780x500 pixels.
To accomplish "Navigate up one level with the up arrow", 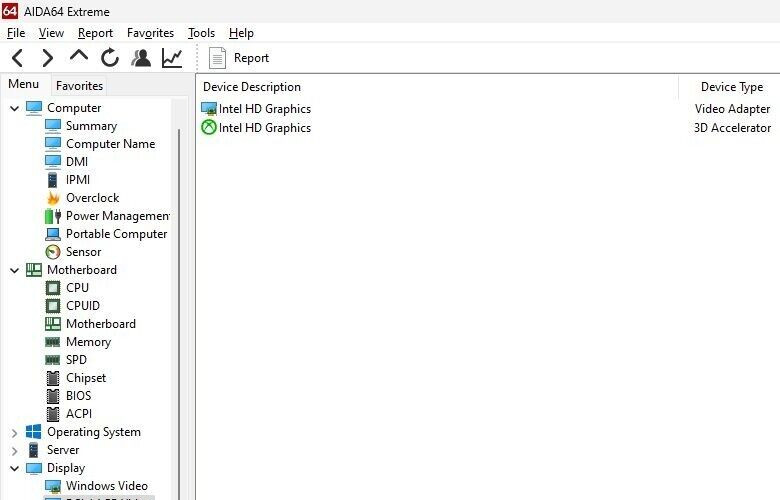I will click(x=79, y=55).
